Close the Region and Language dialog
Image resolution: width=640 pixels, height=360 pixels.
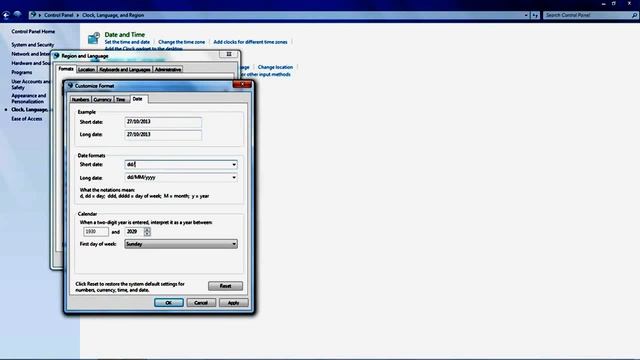[229, 54]
